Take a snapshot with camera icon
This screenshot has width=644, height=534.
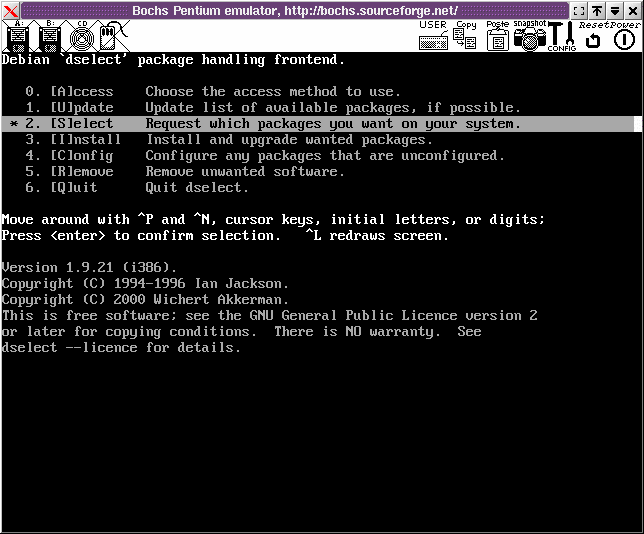pyautogui.click(x=530, y=37)
